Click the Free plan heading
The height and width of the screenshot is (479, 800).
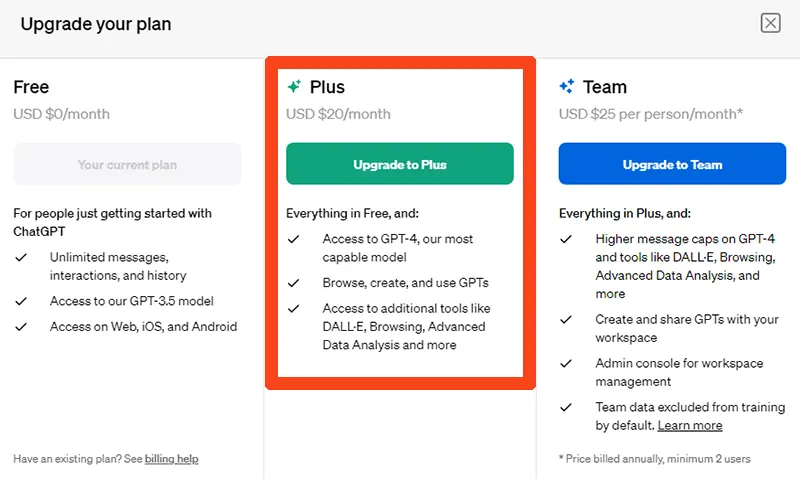(31, 87)
